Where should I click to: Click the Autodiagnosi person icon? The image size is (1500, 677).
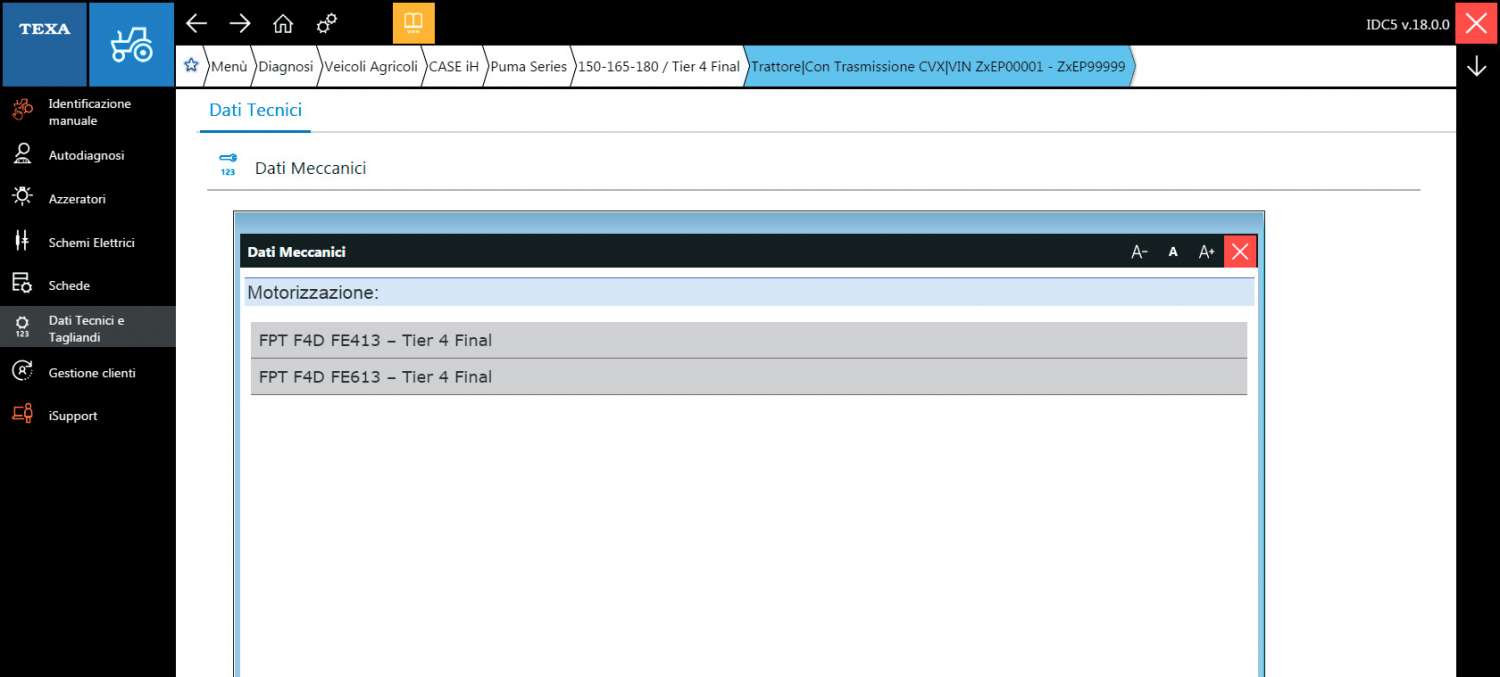[x=22, y=154]
